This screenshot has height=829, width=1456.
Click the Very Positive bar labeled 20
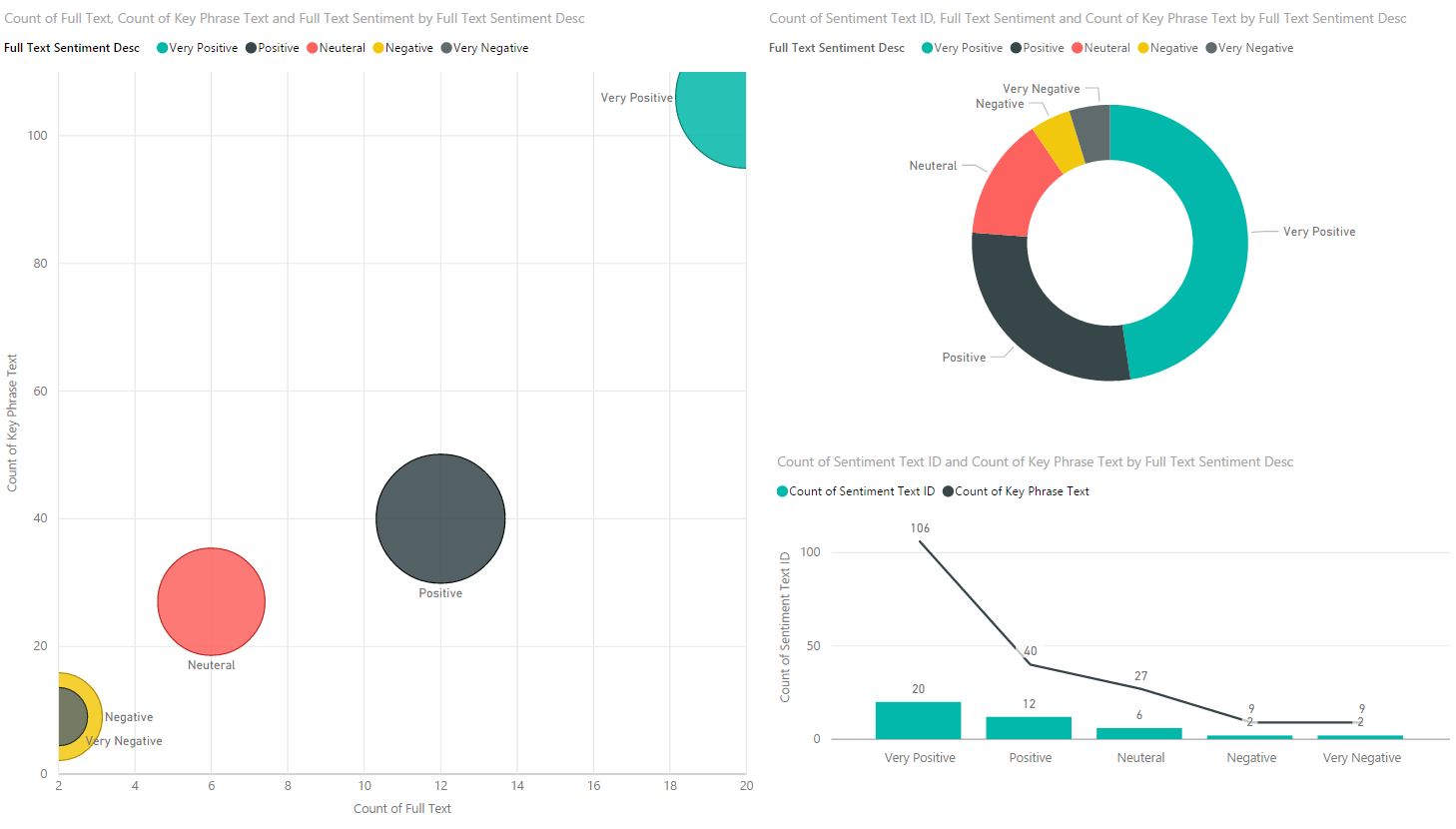pyautogui.click(x=918, y=720)
